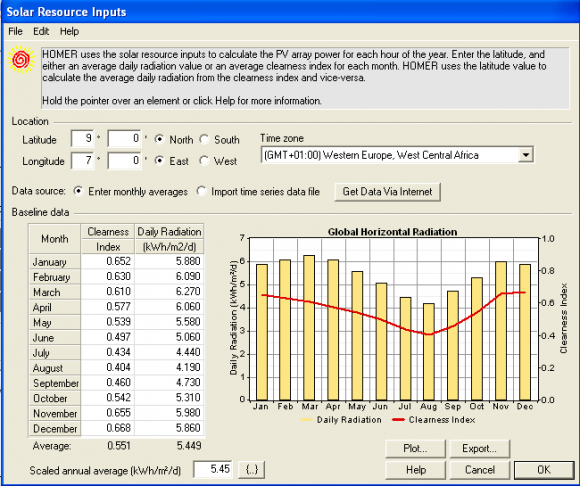Viewport: 580px width, 486px height.
Task: Click the August row header
Action: coord(55,368)
